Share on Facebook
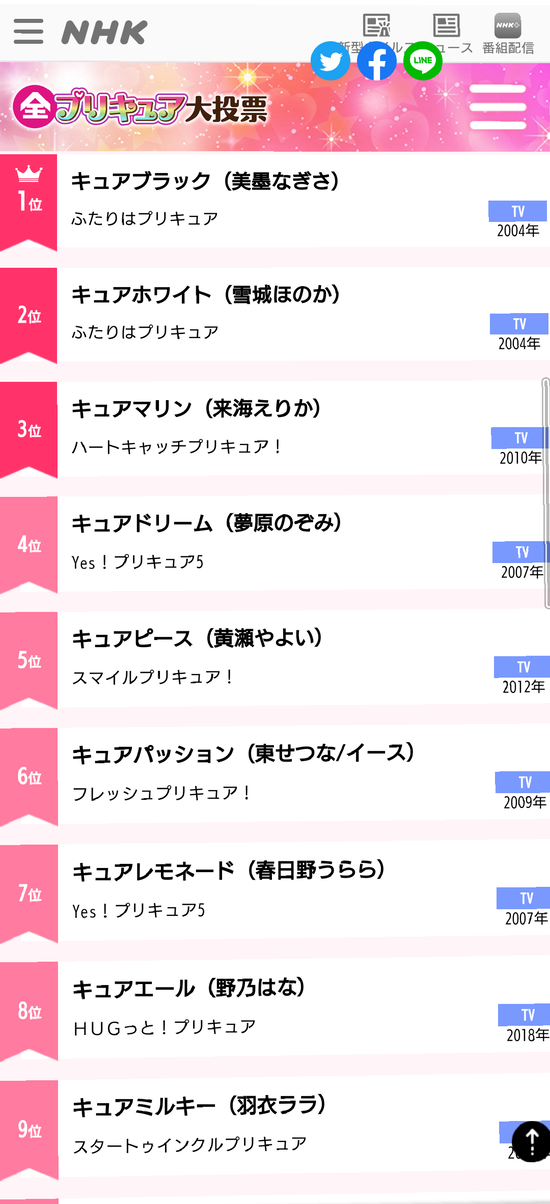Viewport: 550px width, 1204px height. coord(377,62)
